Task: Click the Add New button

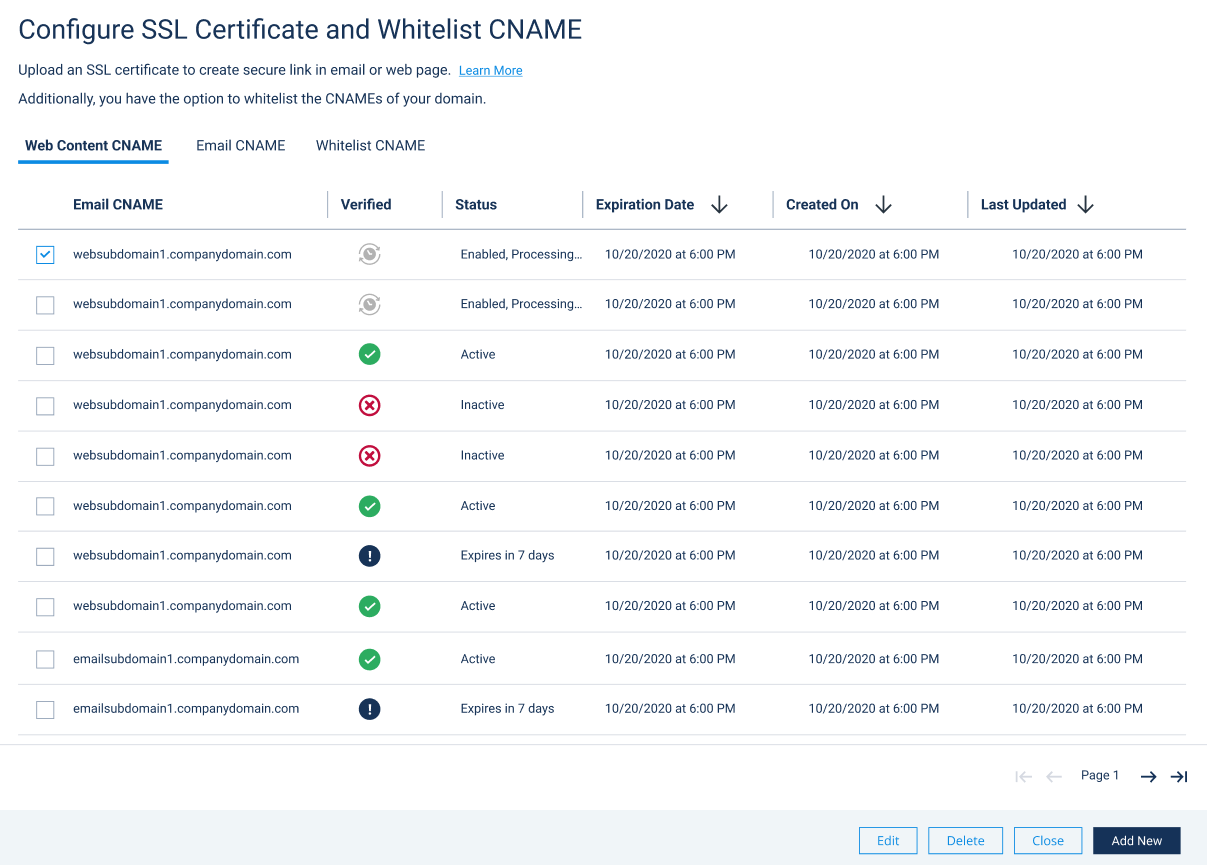Action: (x=1137, y=840)
